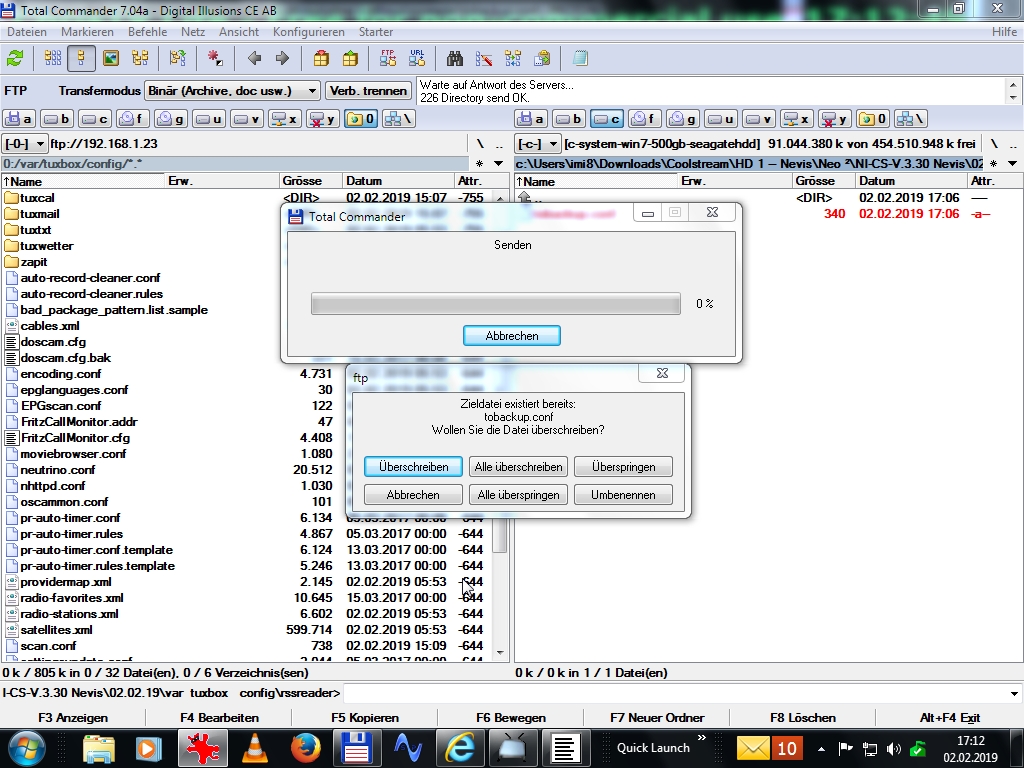Open Notepad icon in the toolbar
The height and width of the screenshot is (768, 1024).
coord(581,58)
